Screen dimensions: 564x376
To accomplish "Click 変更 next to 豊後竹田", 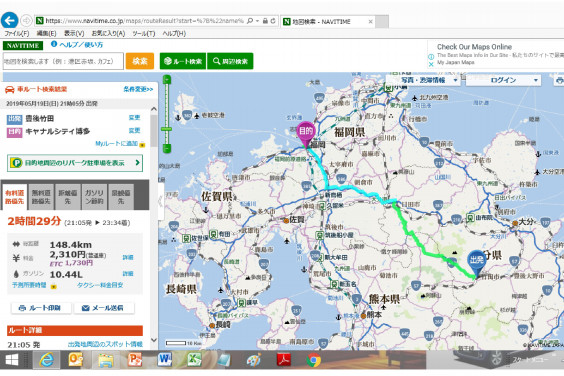I will pyautogui.click(x=134, y=118).
